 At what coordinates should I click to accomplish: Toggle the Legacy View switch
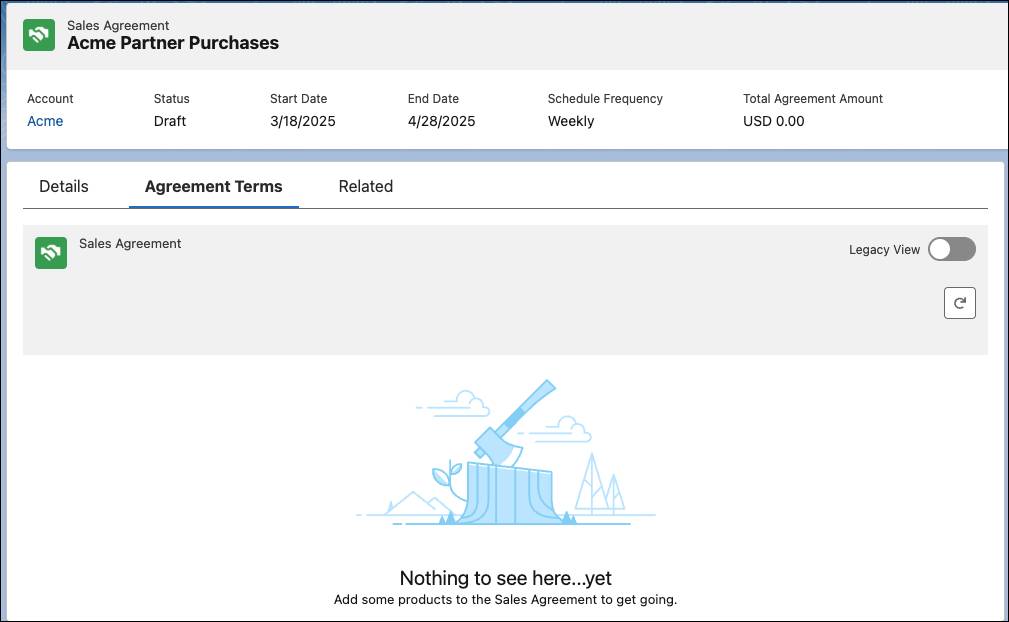pyautogui.click(x=952, y=249)
